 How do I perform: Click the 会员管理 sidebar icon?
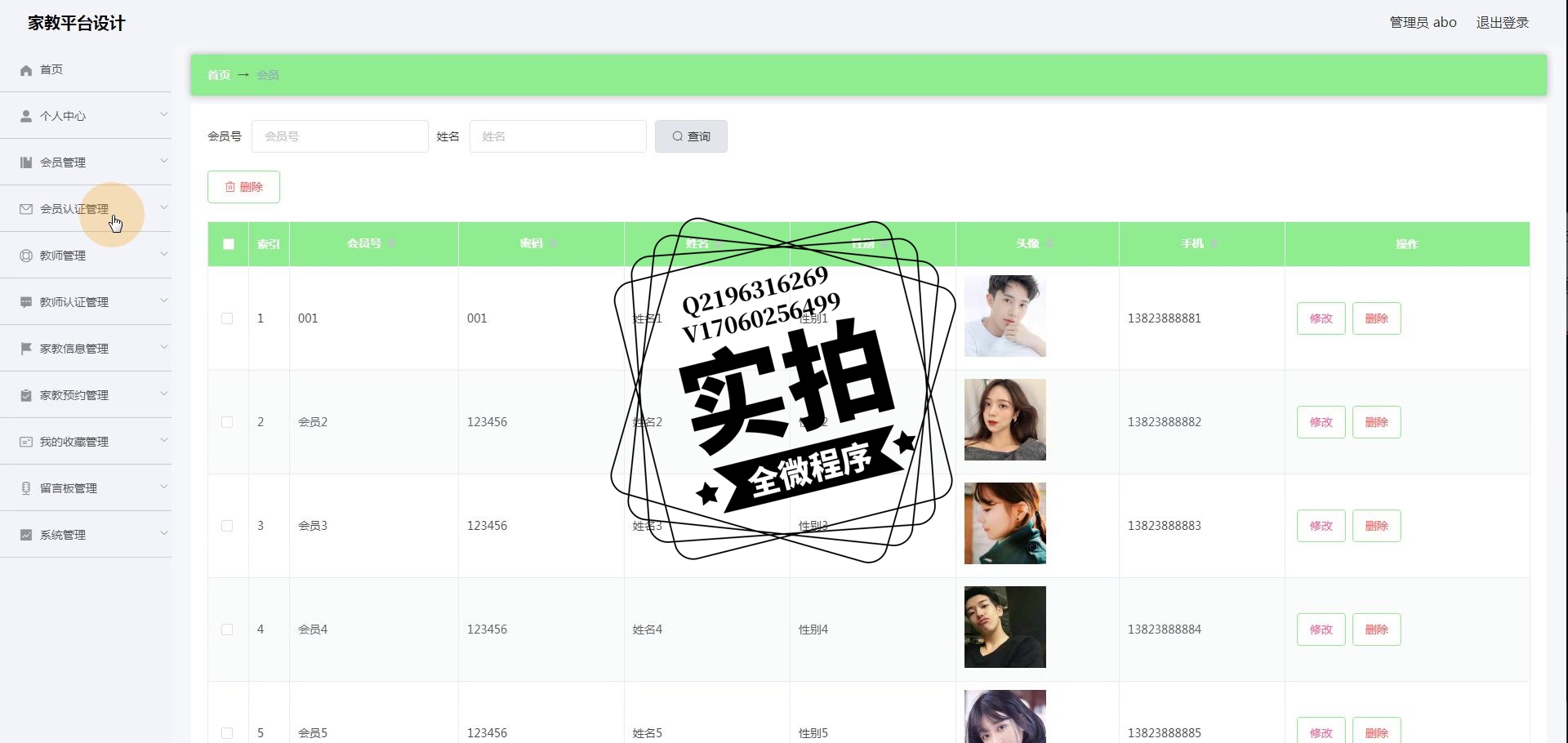pos(26,163)
